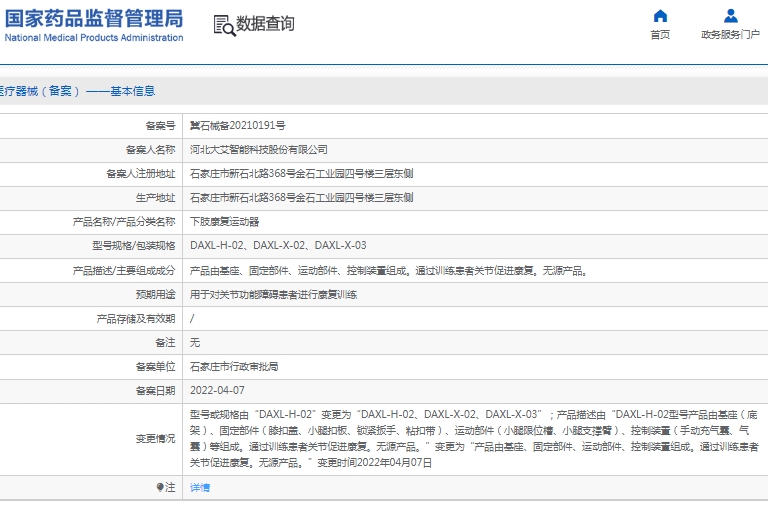Go to 首页 text link
The image size is (768, 505).
[660, 34]
